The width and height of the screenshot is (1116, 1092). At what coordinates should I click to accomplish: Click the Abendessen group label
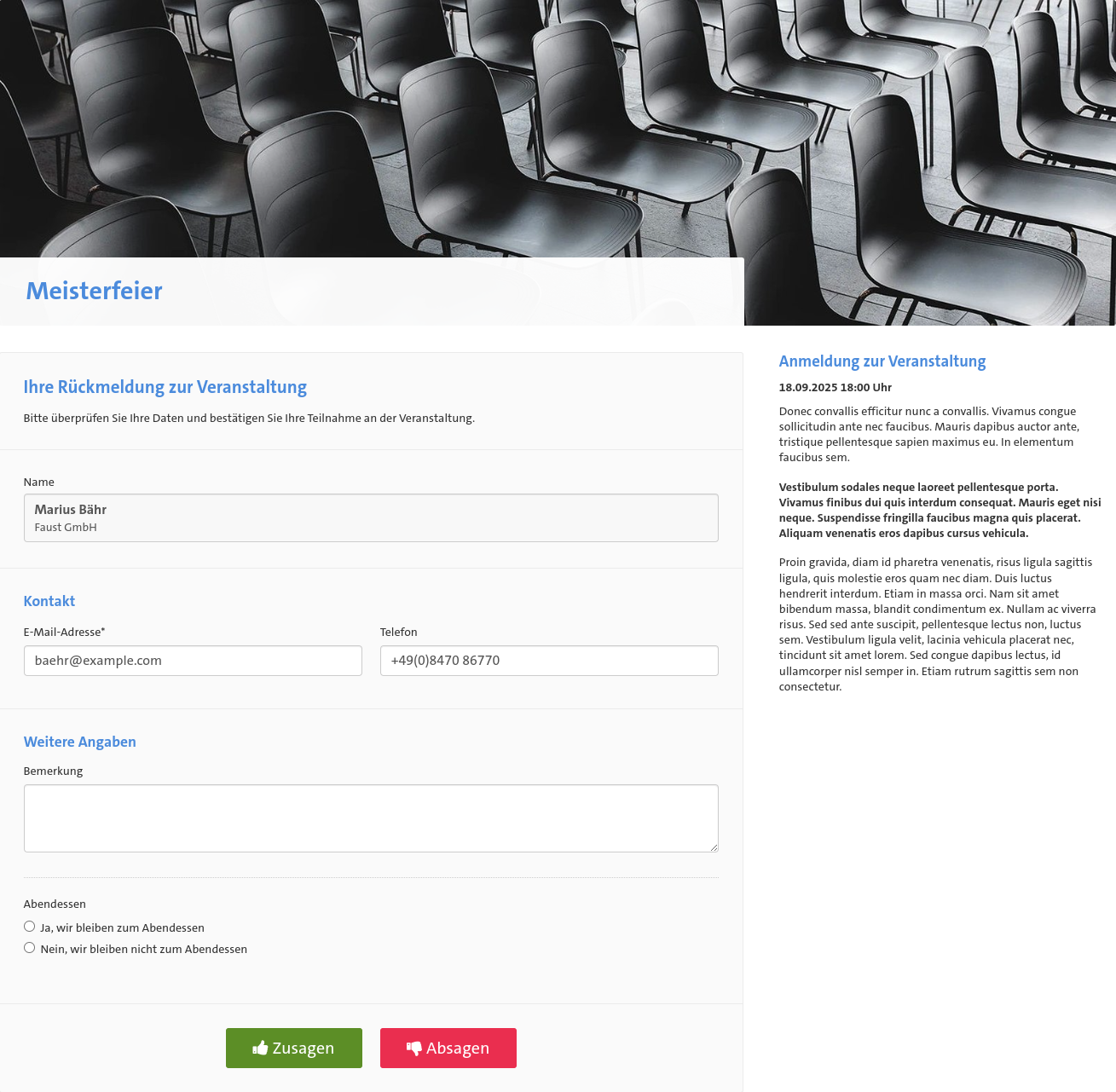(x=55, y=904)
